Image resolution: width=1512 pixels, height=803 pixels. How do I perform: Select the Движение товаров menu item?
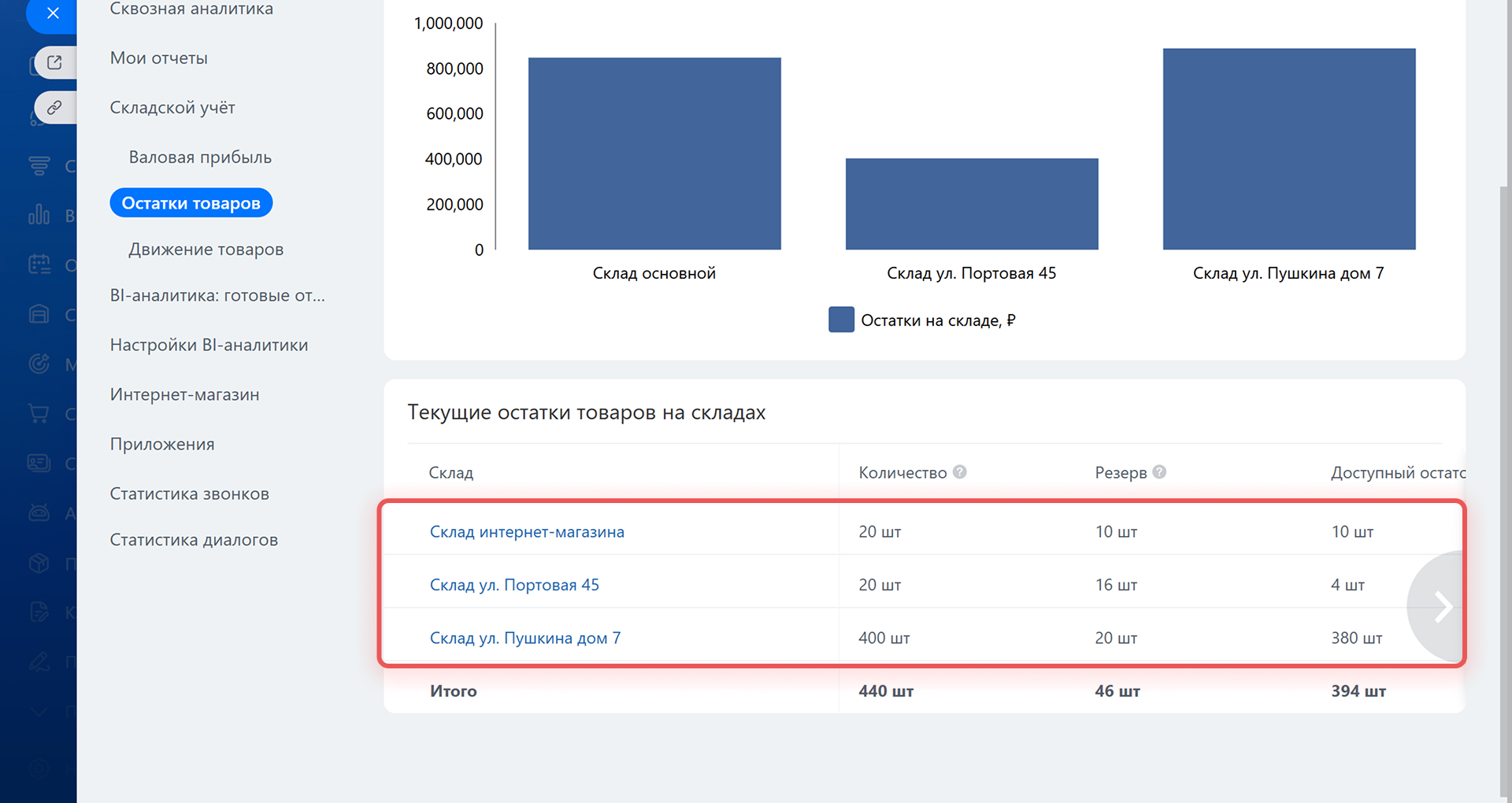click(x=206, y=250)
